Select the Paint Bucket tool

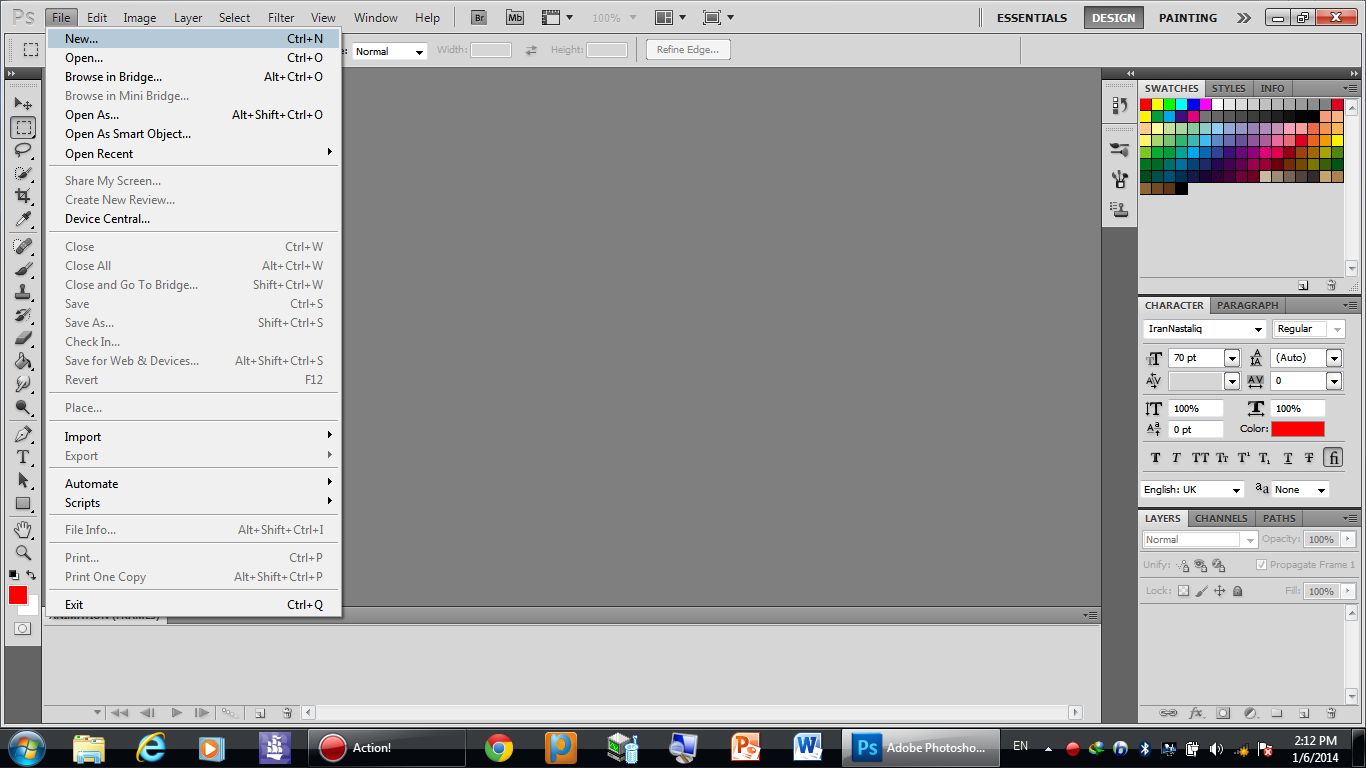(x=23, y=361)
